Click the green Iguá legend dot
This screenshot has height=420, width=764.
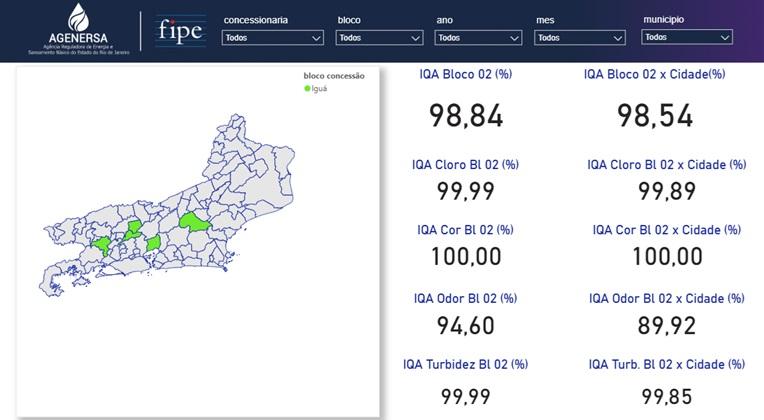[x=308, y=88]
